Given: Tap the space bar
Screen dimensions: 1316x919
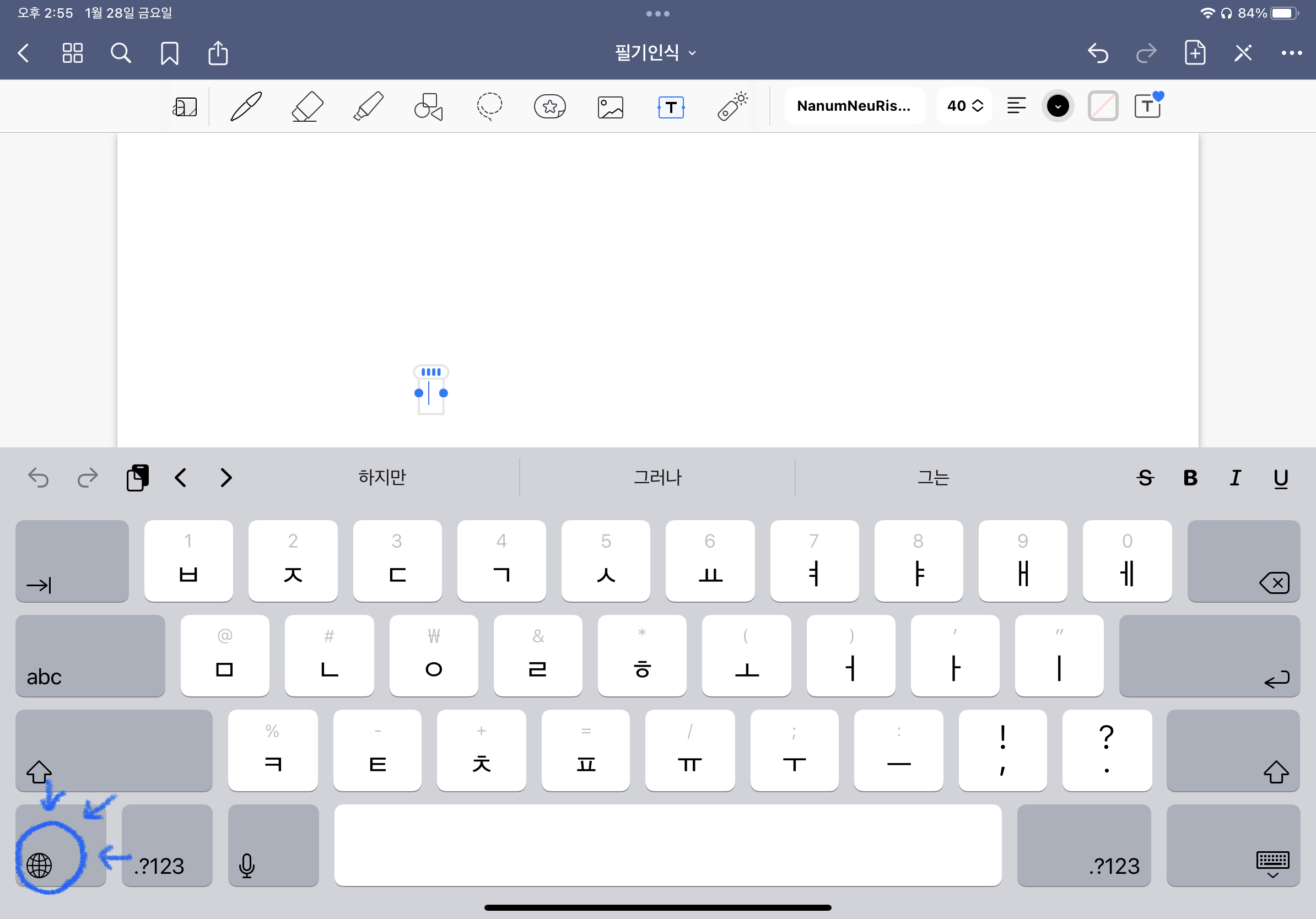Looking at the screenshot, I should click(x=668, y=846).
